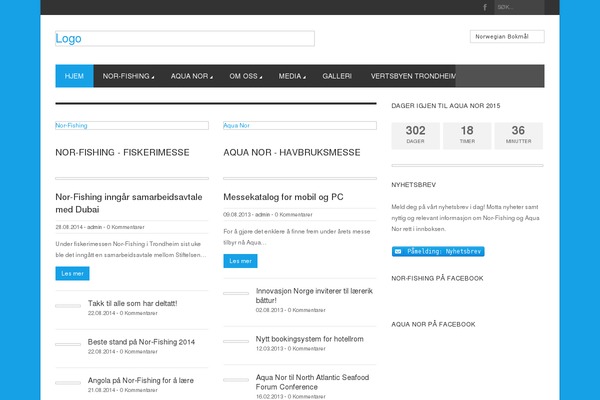Open article about samarbeidsavtale med Dubai
The height and width of the screenshot is (400, 600).
coord(129,203)
